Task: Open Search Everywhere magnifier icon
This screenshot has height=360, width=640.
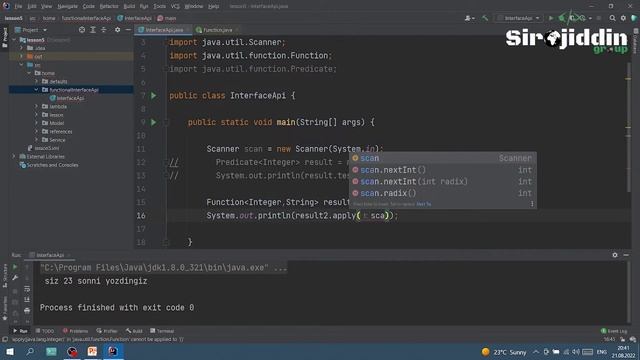Action: (x=613, y=18)
